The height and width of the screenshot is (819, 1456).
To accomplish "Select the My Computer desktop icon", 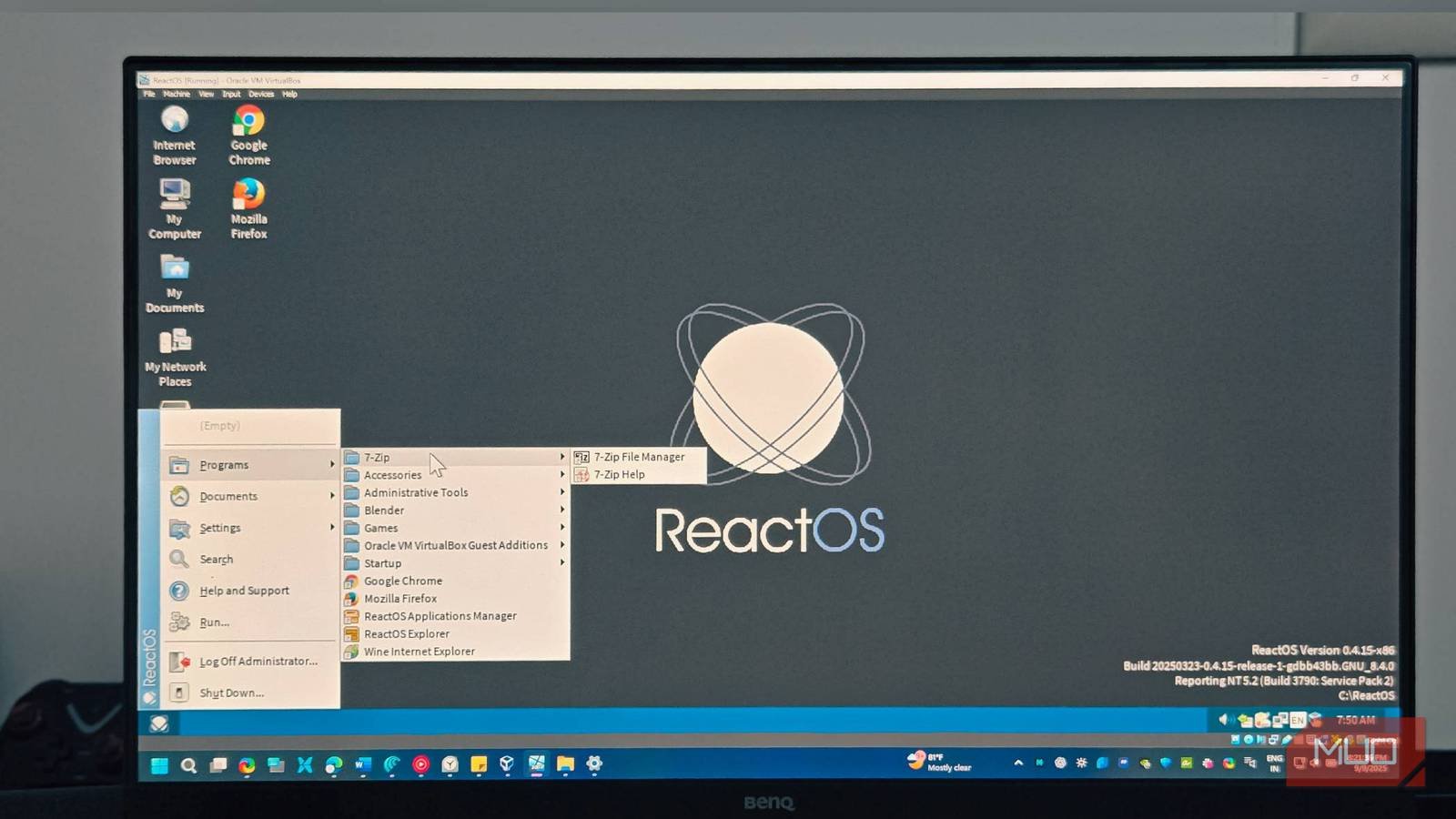I will (x=175, y=208).
